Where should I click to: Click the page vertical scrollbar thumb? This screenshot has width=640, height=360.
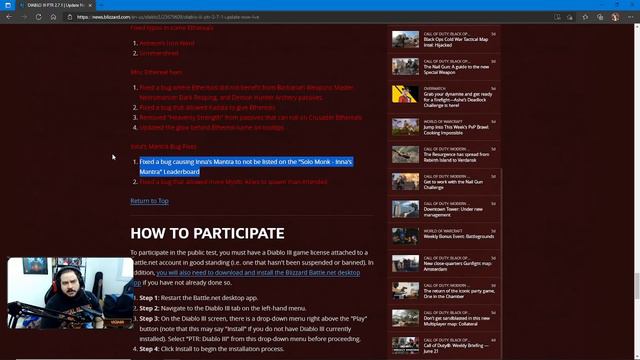(636, 287)
